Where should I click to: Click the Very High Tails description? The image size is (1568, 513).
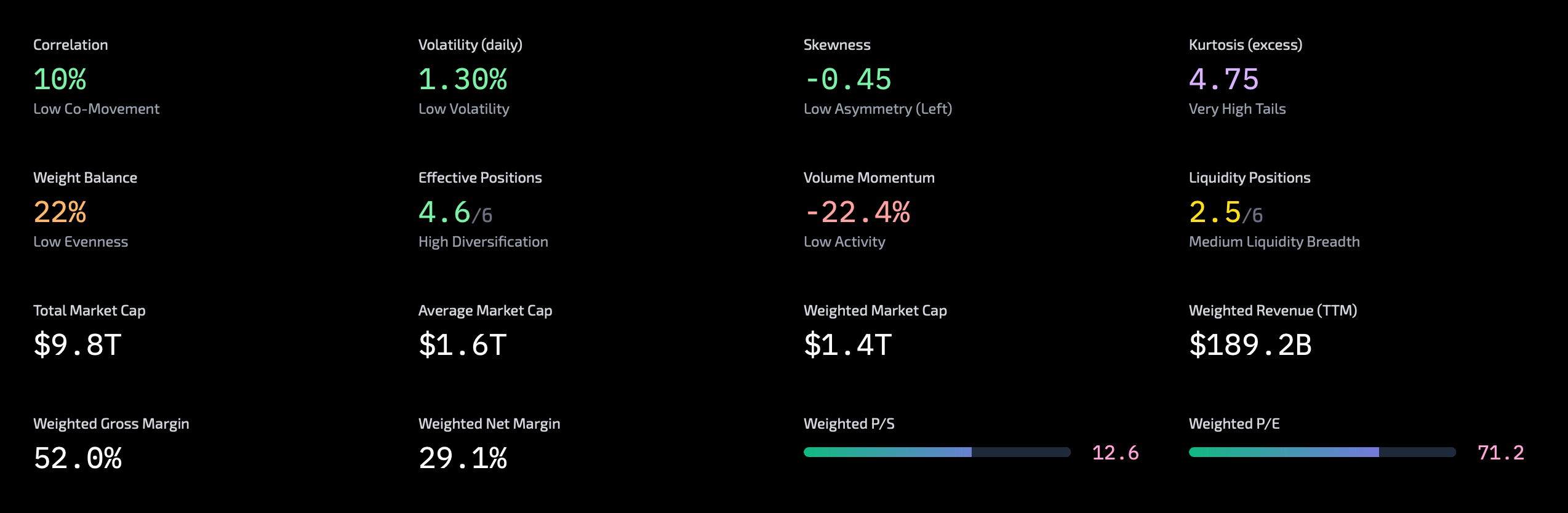tap(1237, 109)
